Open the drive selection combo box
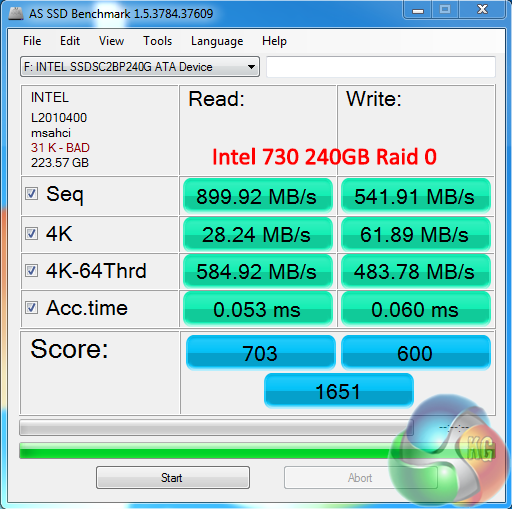 tap(140, 67)
